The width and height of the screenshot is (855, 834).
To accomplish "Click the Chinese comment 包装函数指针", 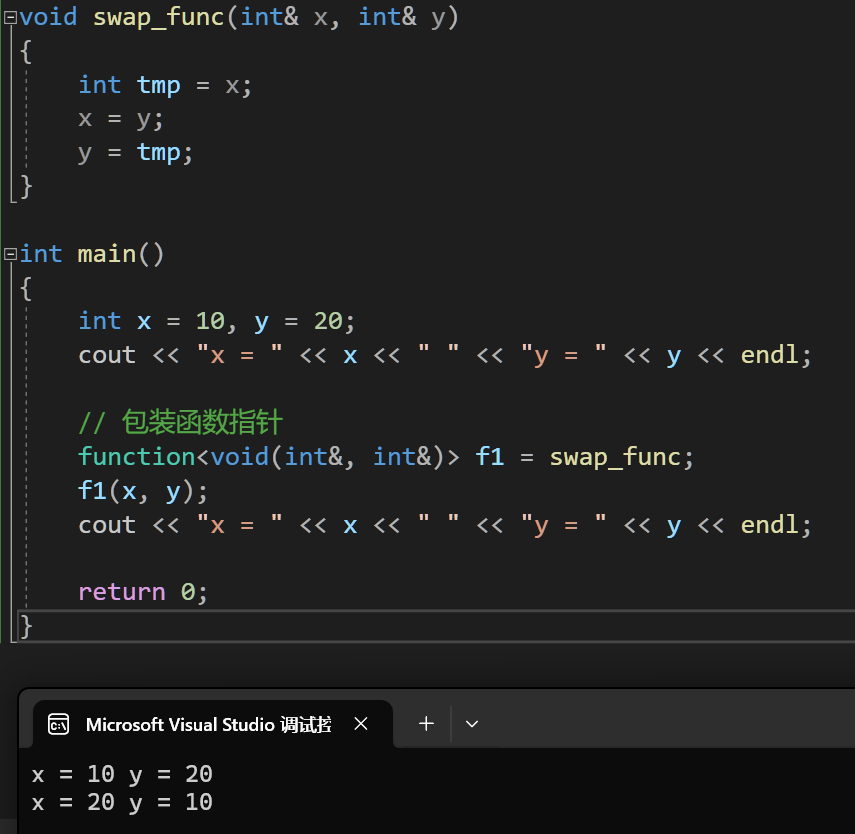I will (x=202, y=422).
